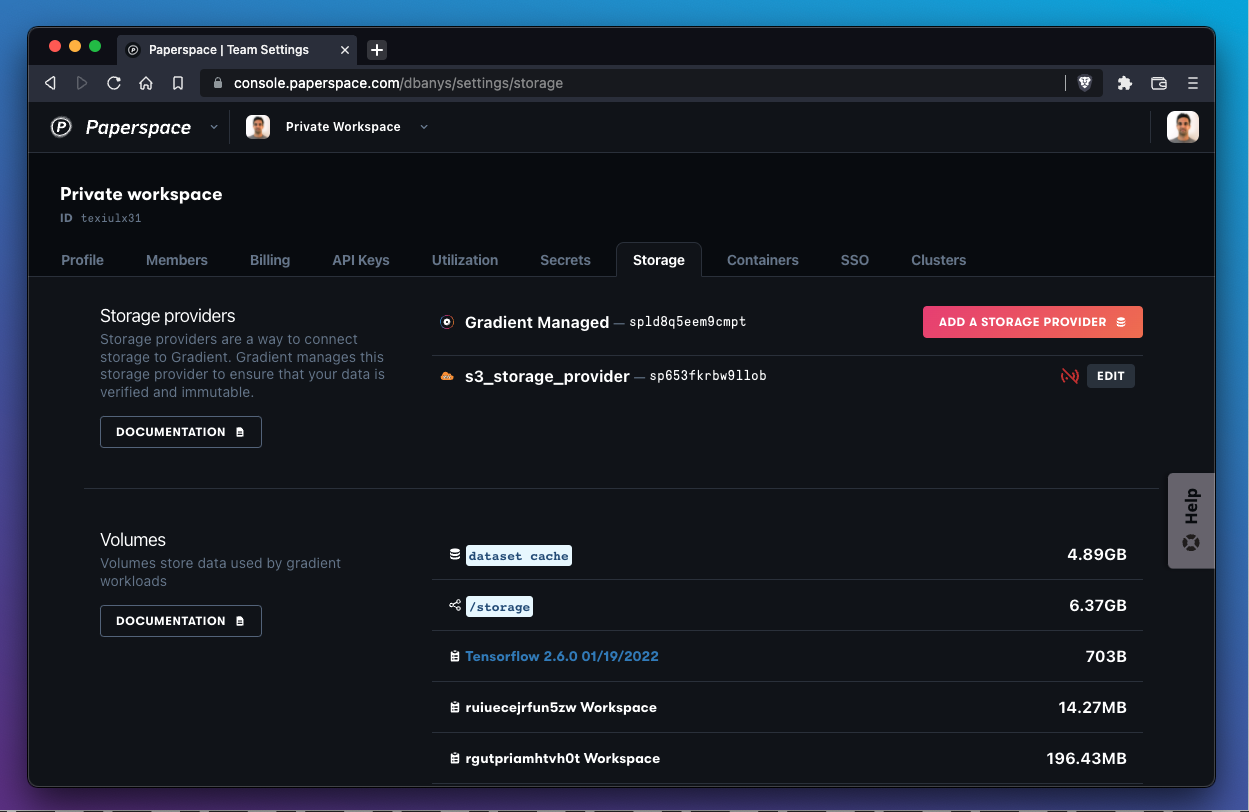Go to browser home icon

[x=146, y=83]
